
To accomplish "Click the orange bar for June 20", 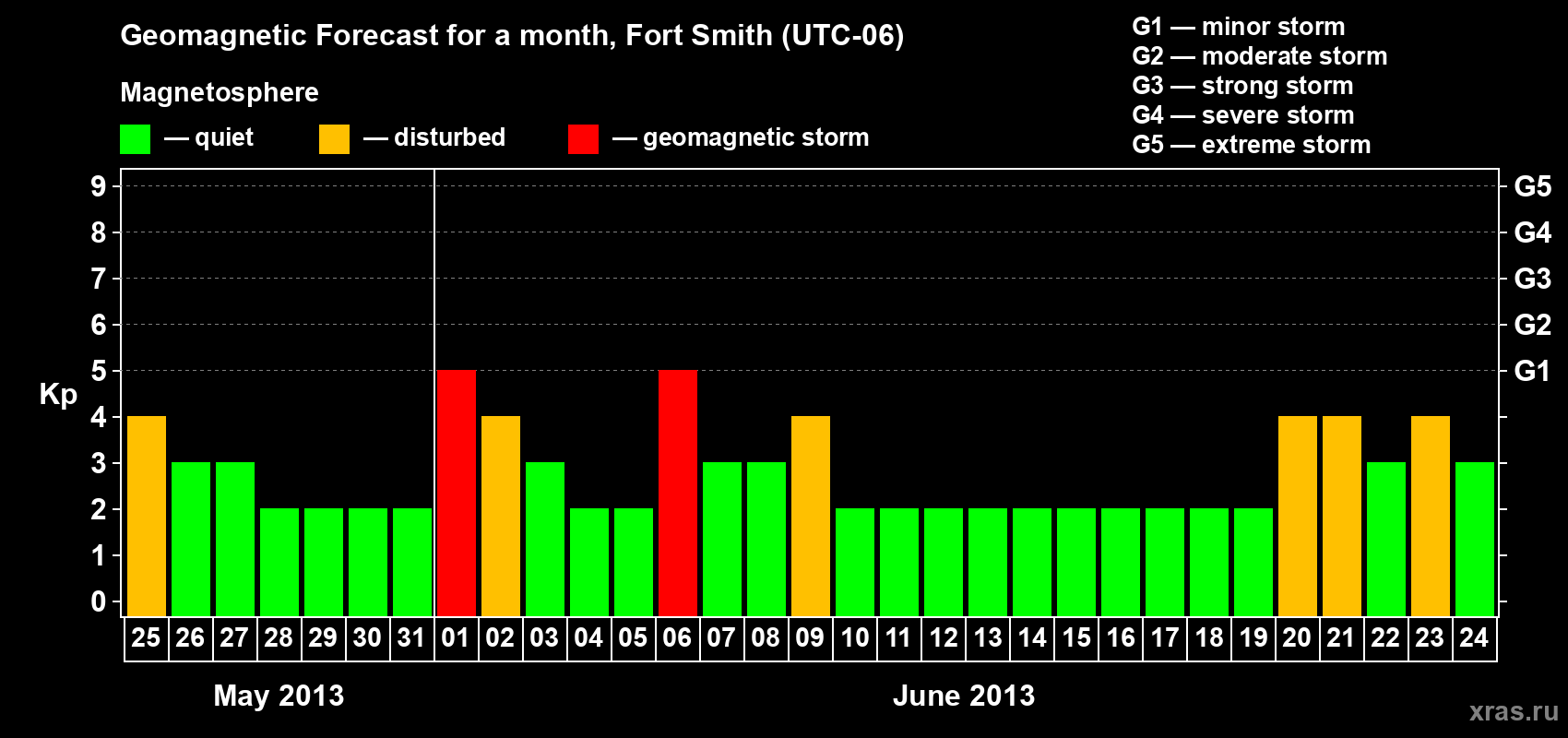I will click(x=1298, y=516).
